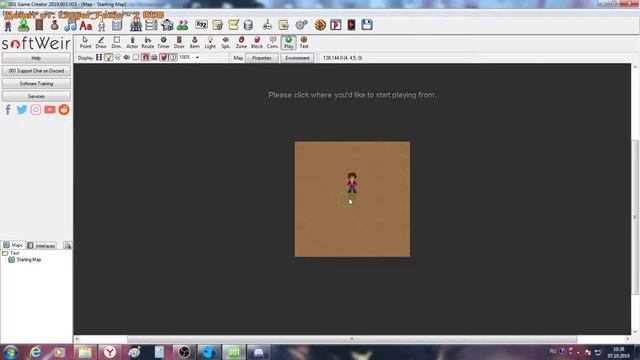Click the grey database cylinder icon
Screen dimensions: 640x360
click(x=248, y=25)
